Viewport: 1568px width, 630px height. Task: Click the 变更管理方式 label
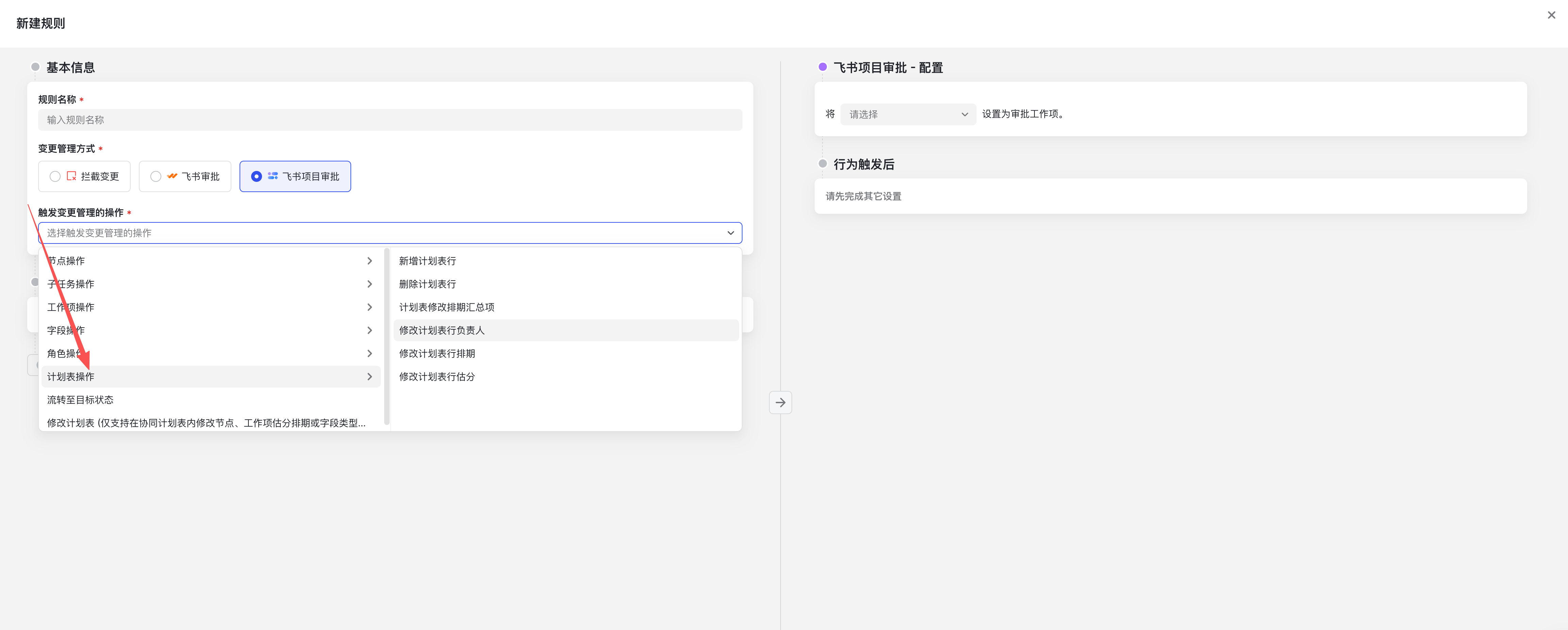click(67, 149)
